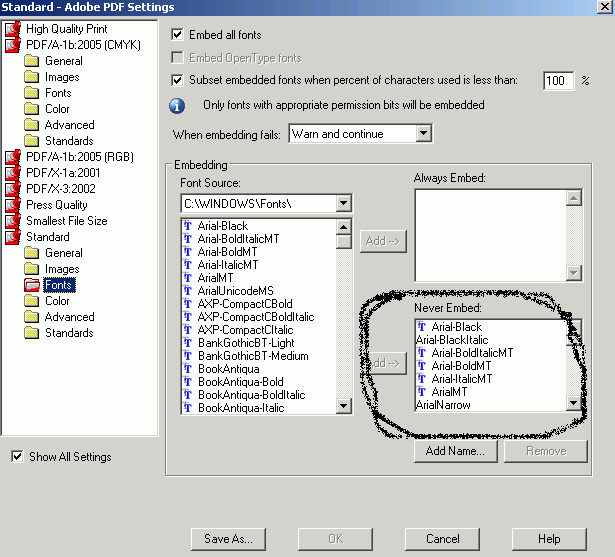Click the Images folder icon under PDF/A-1b CMYK

31,77
